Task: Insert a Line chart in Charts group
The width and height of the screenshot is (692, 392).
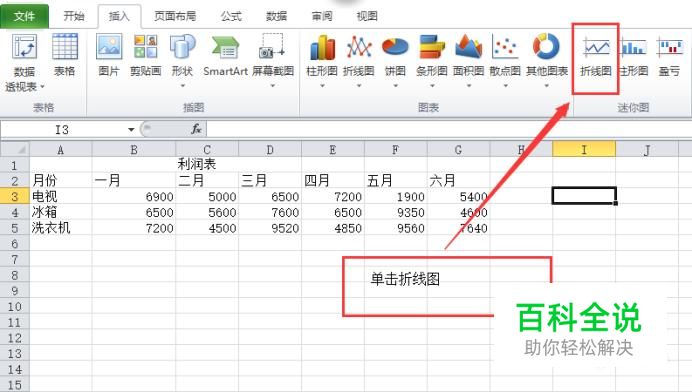Action: point(358,60)
